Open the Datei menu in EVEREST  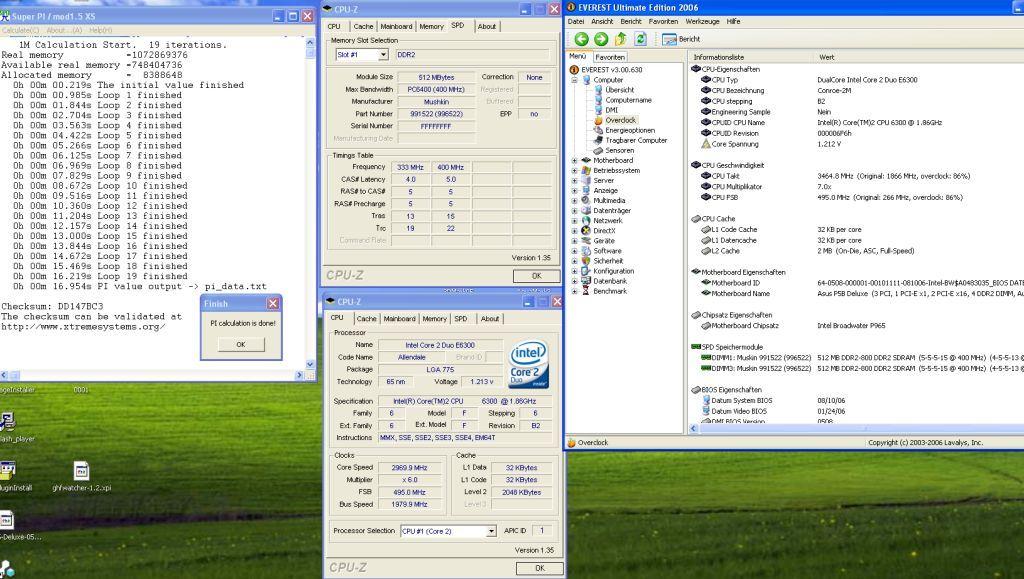click(576, 22)
